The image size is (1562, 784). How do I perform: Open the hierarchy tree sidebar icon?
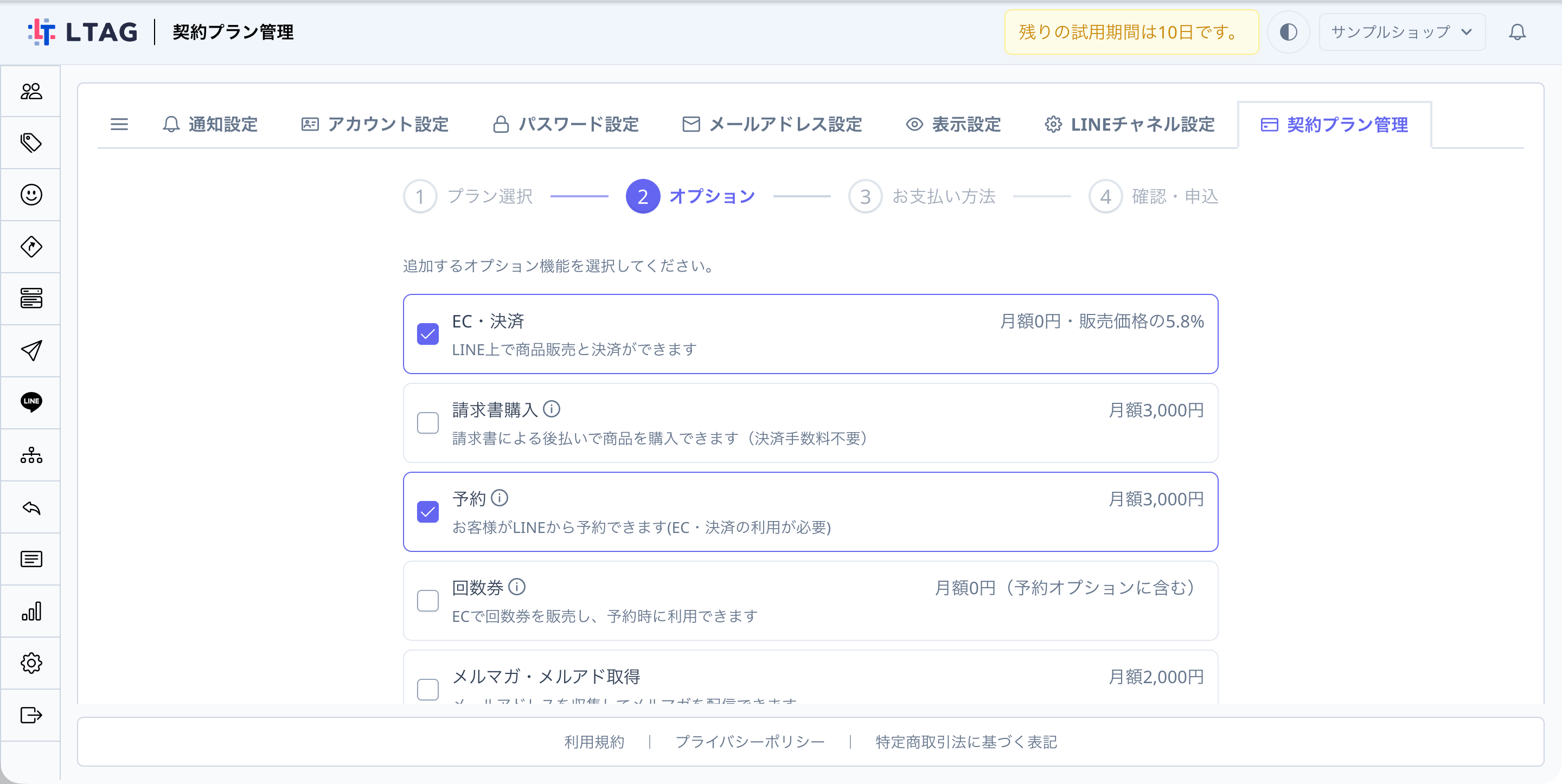pyautogui.click(x=31, y=455)
